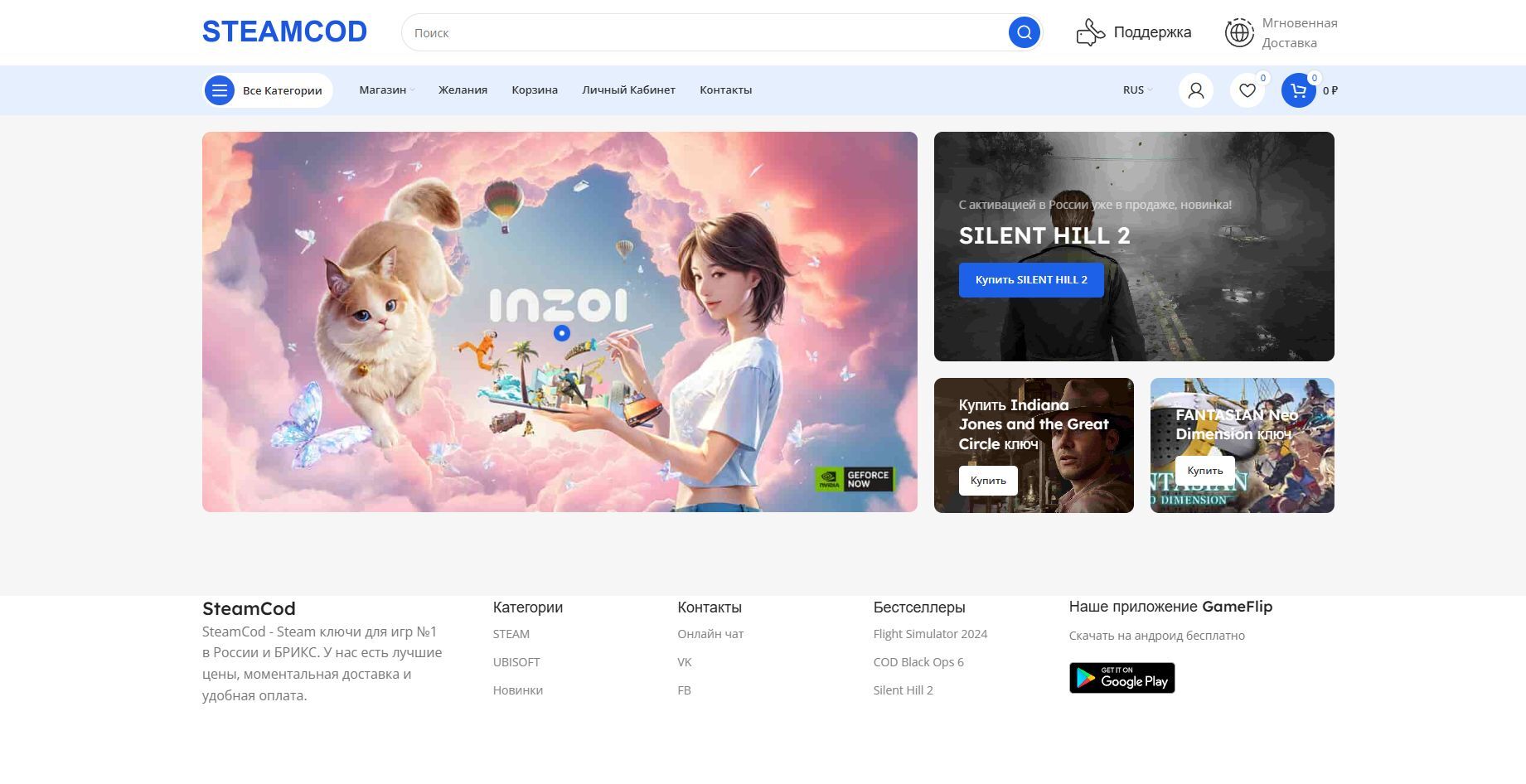The height and width of the screenshot is (784, 1526).
Task: Open Личный Кабинет menu item
Action: click(x=628, y=90)
